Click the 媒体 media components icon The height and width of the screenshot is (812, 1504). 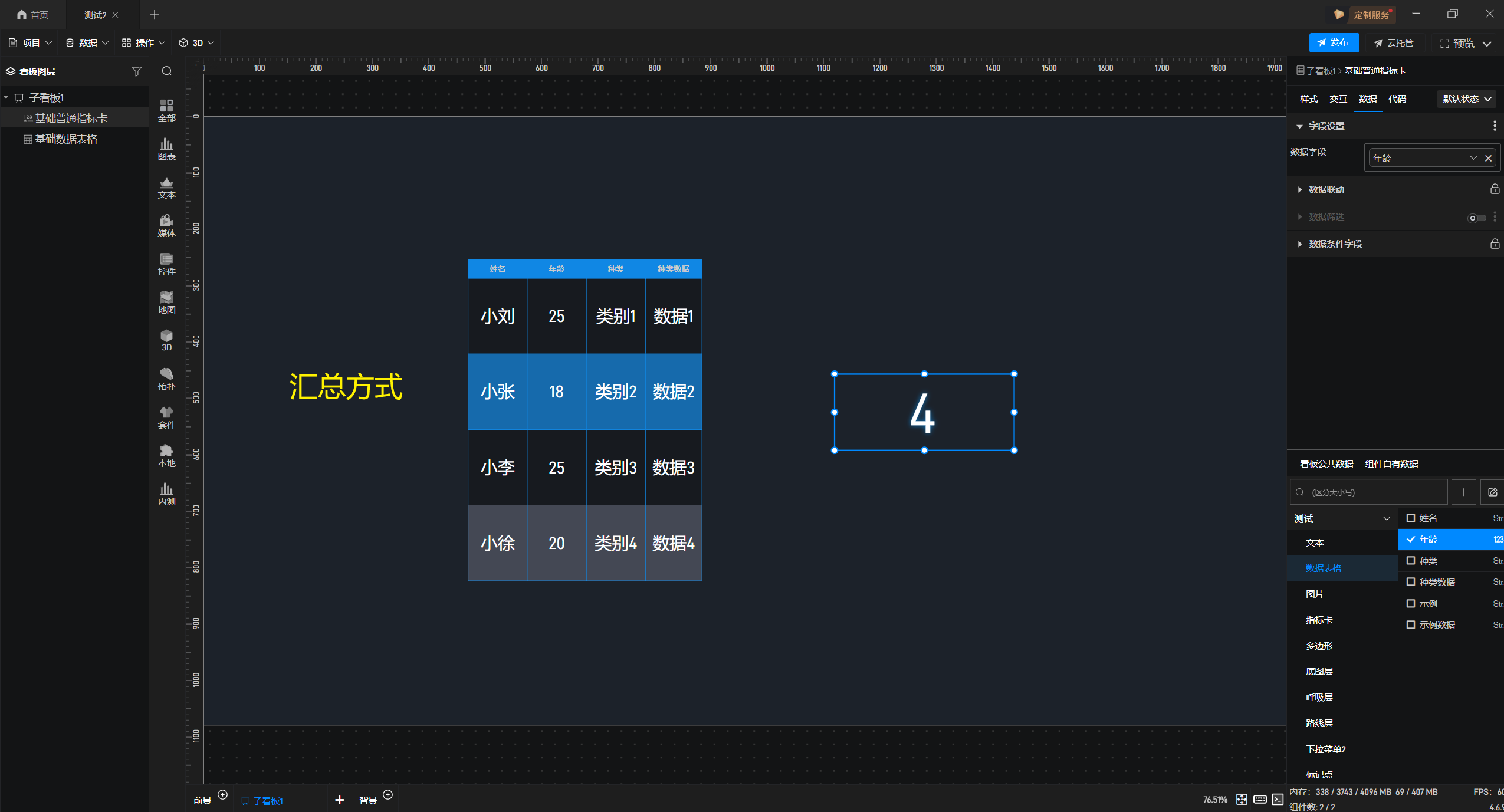point(166,225)
